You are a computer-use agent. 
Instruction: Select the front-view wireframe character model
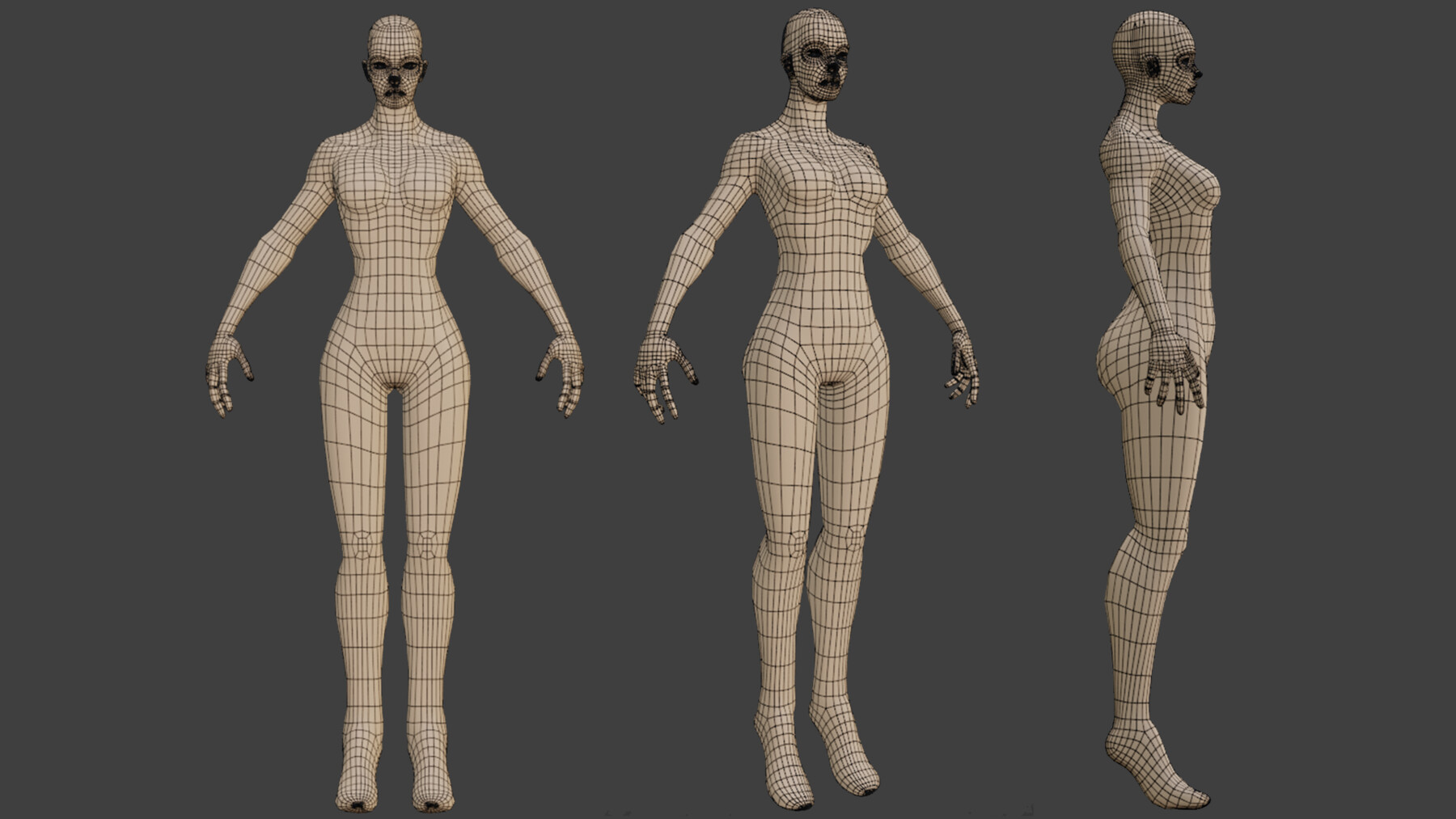click(x=394, y=412)
